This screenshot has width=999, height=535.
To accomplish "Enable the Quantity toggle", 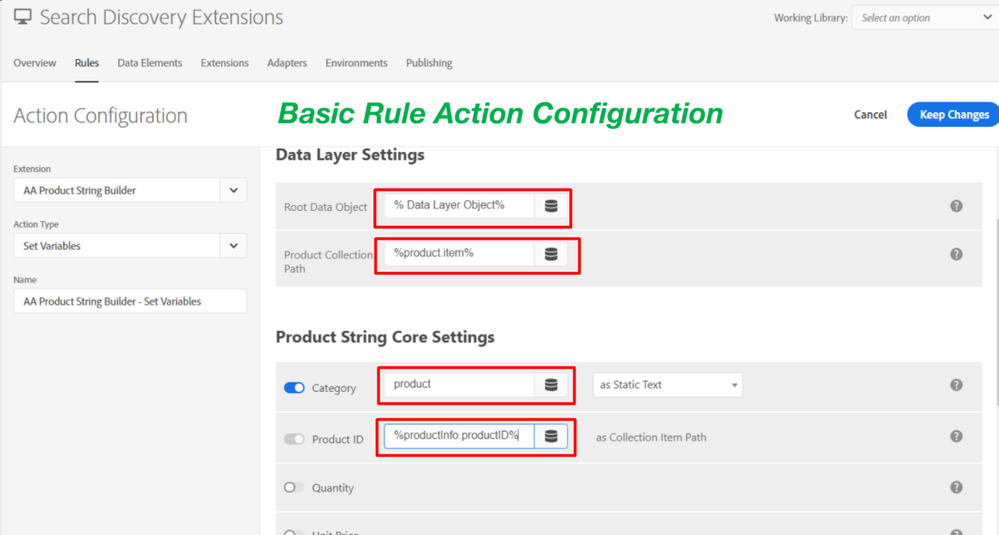I will click(294, 488).
